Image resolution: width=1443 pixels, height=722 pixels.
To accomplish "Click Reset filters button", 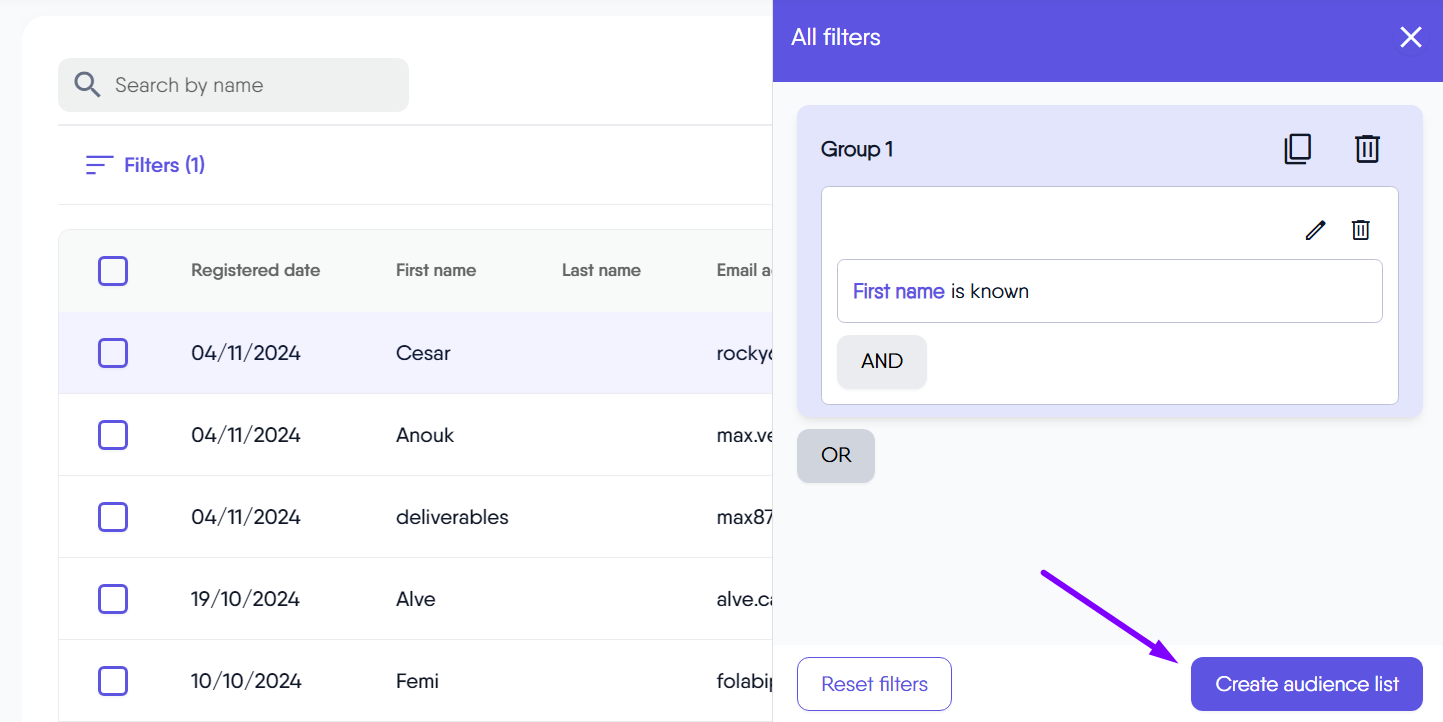I will tap(874, 684).
